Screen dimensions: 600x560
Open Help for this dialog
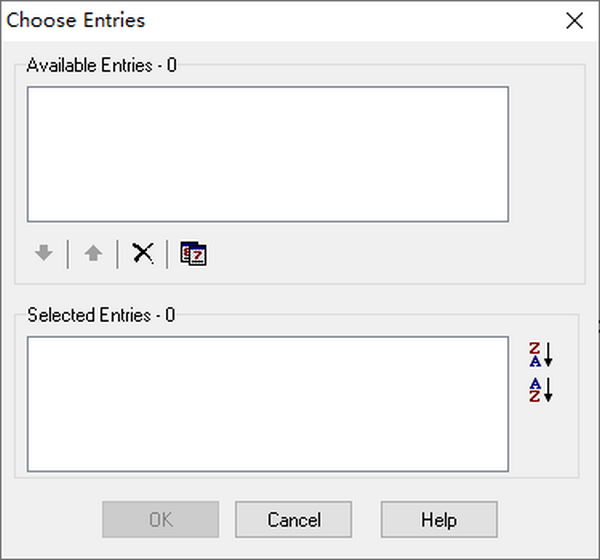[x=439, y=520]
